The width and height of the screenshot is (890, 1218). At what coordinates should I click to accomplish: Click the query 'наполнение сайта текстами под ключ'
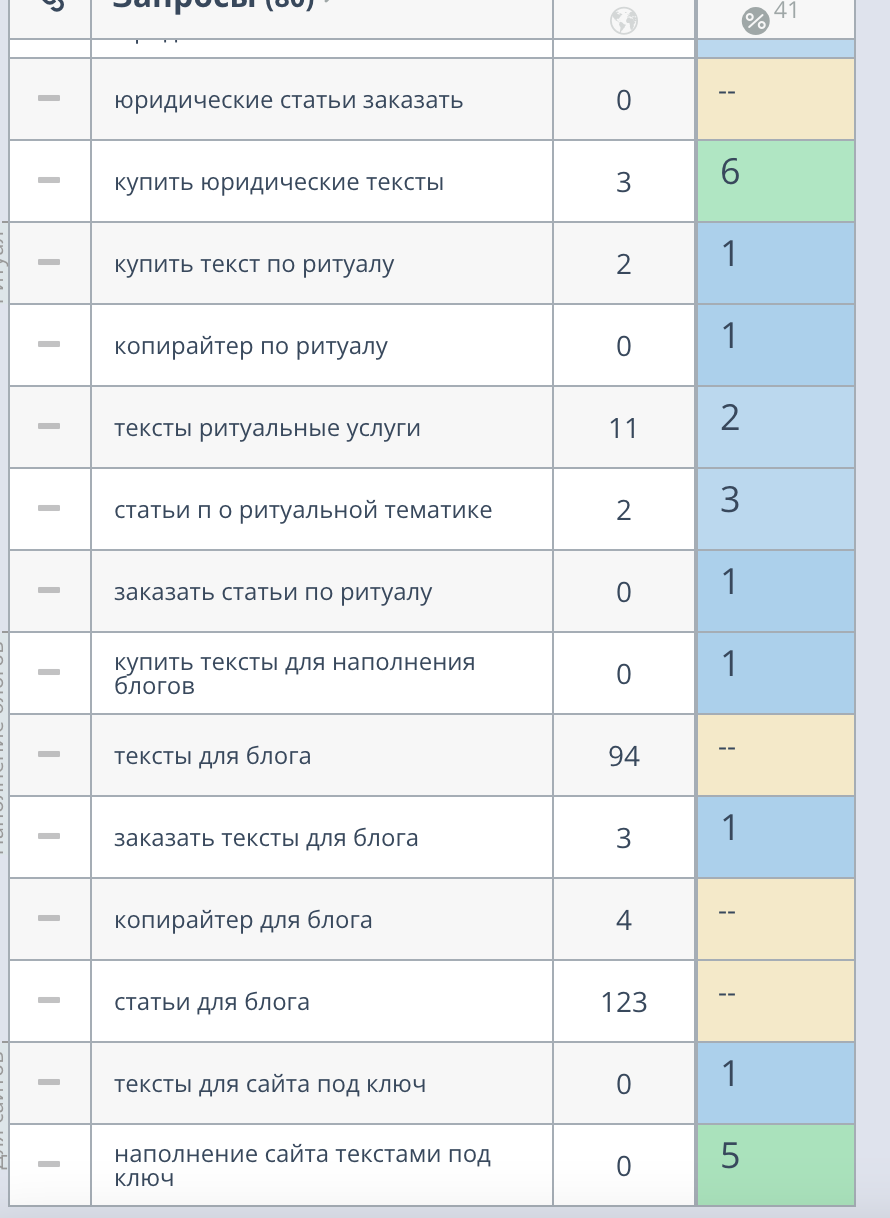pos(302,1165)
